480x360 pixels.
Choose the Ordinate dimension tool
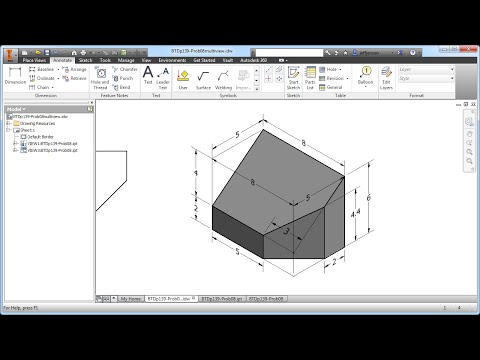pyautogui.click(x=41, y=78)
